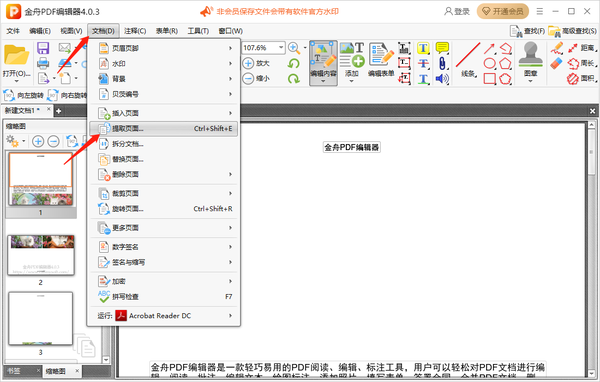Screen dimensions: 600x382
Task: Select page 1 thumbnail
Action: (41, 179)
